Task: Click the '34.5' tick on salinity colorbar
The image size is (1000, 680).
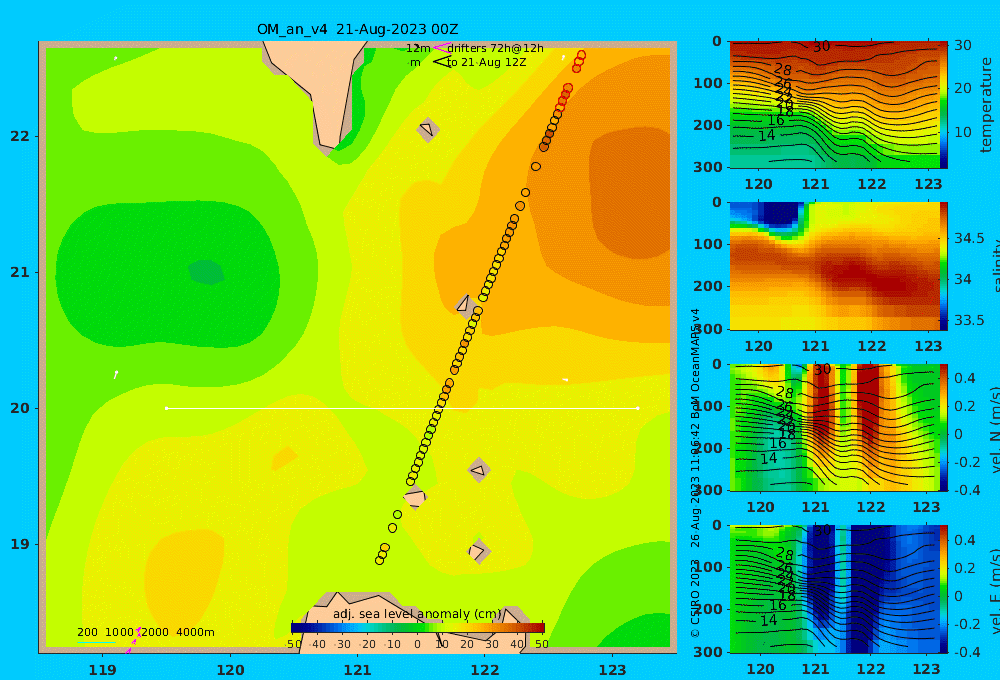Action: click(x=969, y=238)
